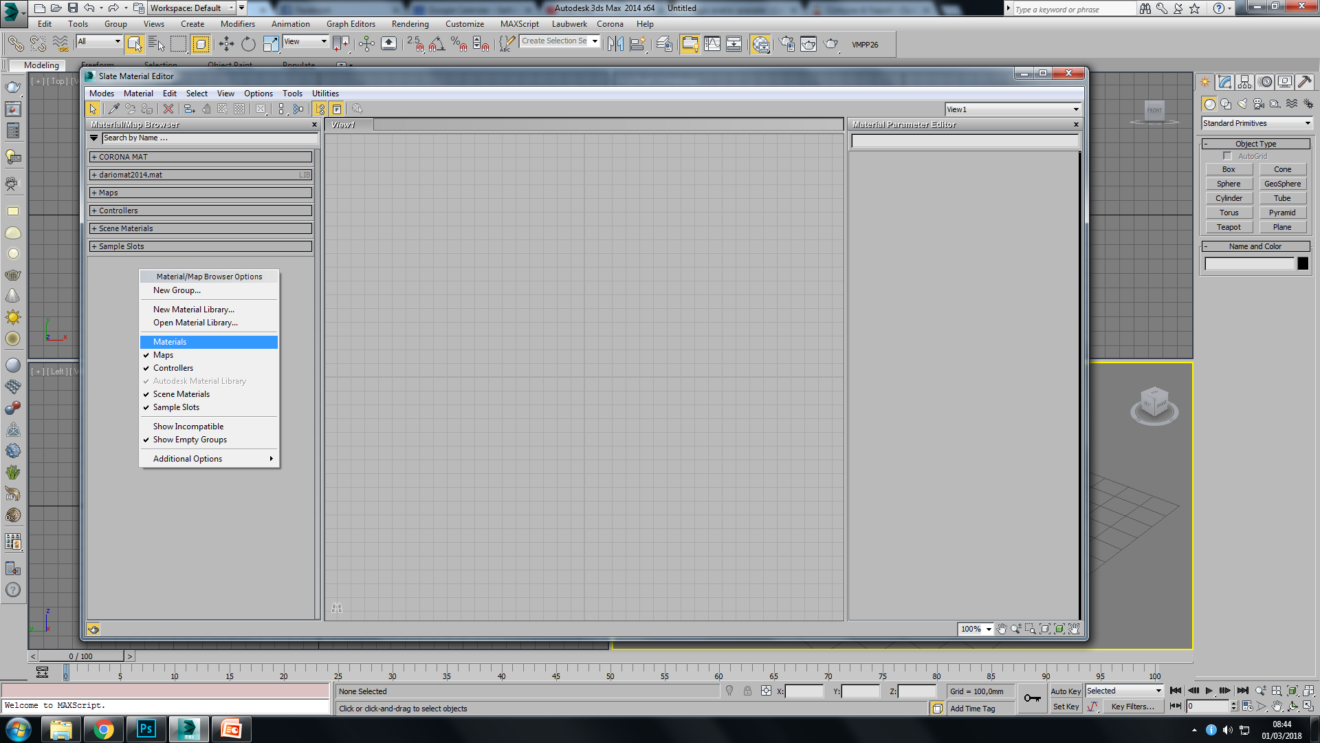Screen dimensions: 1320x743
Task: Open the Utilities hammer panel tab
Action: 1305,82
